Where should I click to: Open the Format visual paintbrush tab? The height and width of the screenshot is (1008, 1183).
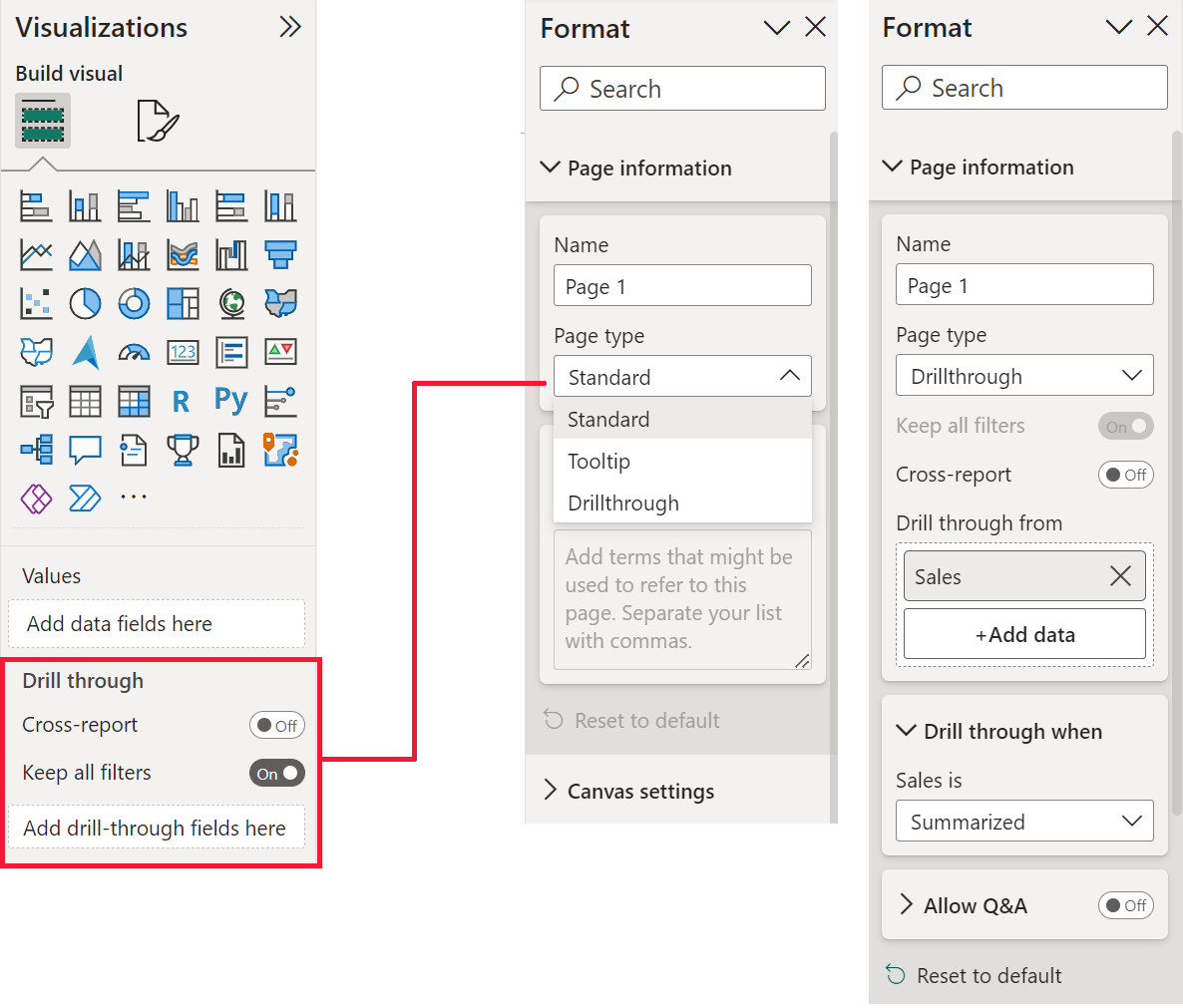click(157, 121)
